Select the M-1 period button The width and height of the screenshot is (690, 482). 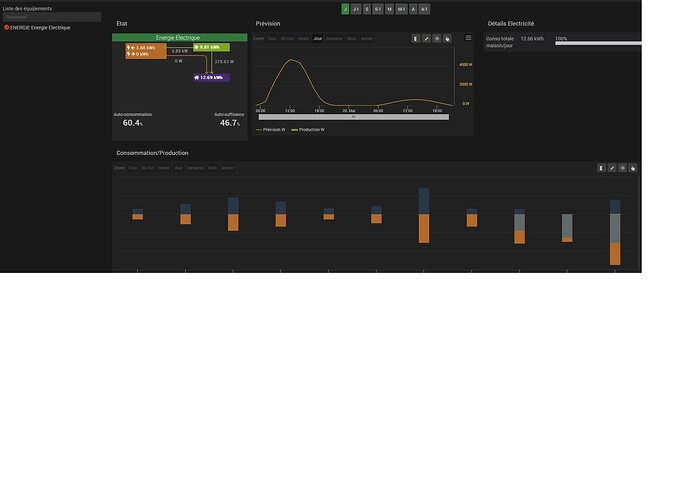[401, 9]
